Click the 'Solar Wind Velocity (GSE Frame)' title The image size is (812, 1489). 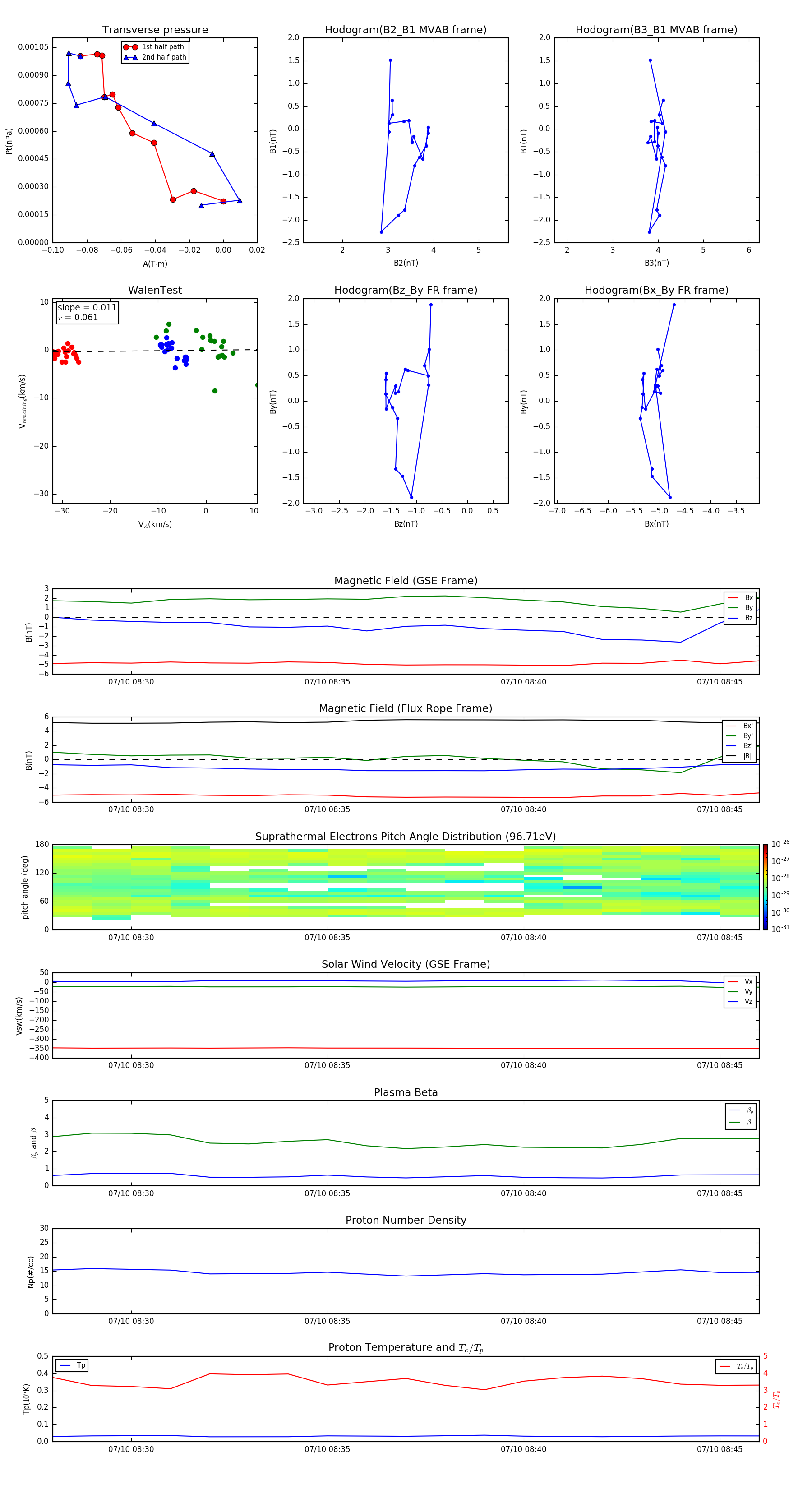click(x=406, y=965)
